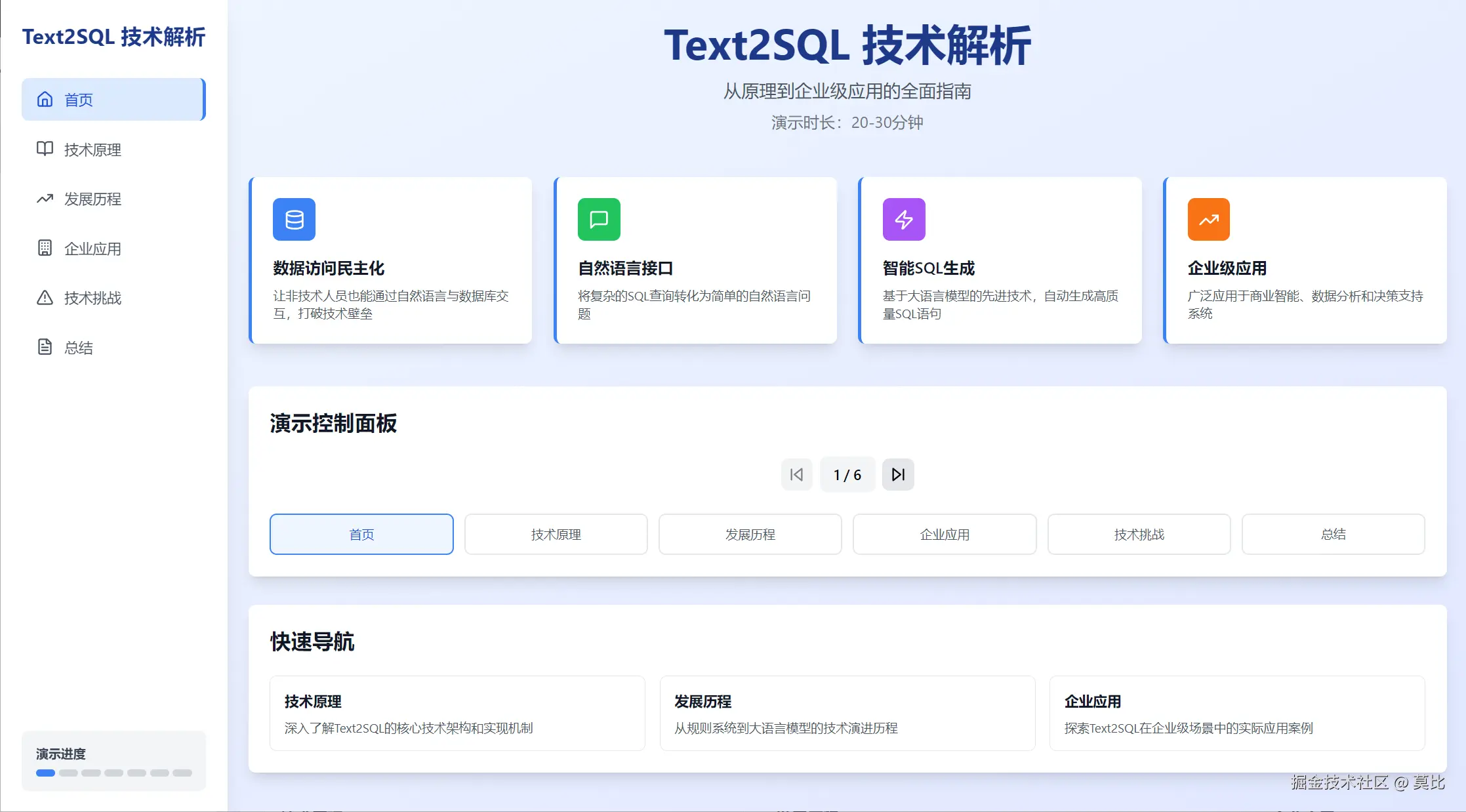Click the book icon beside 技术原理
This screenshot has width=1466, height=812.
coord(45,149)
